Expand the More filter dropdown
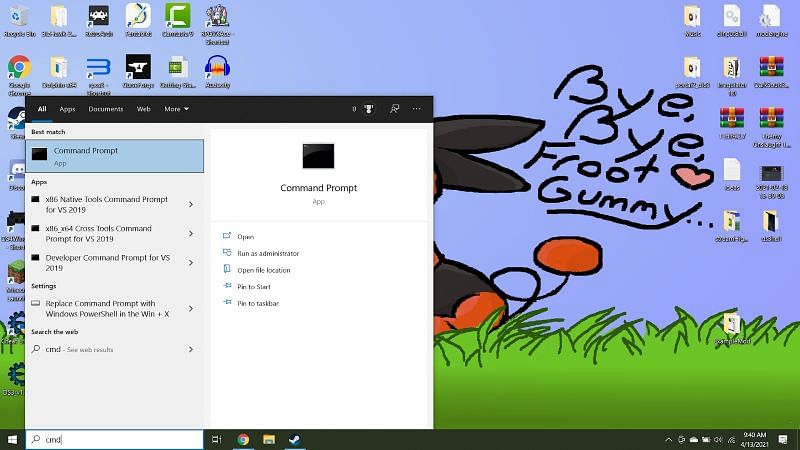800x450 pixels. pos(176,109)
